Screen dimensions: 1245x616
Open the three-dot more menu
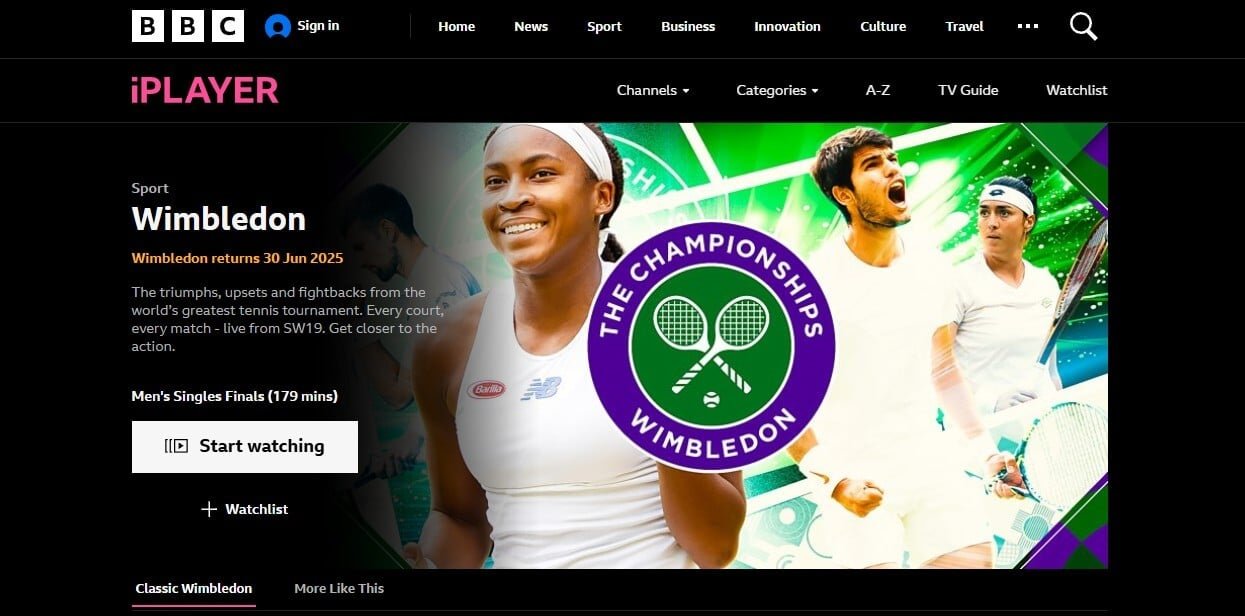click(x=1028, y=26)
